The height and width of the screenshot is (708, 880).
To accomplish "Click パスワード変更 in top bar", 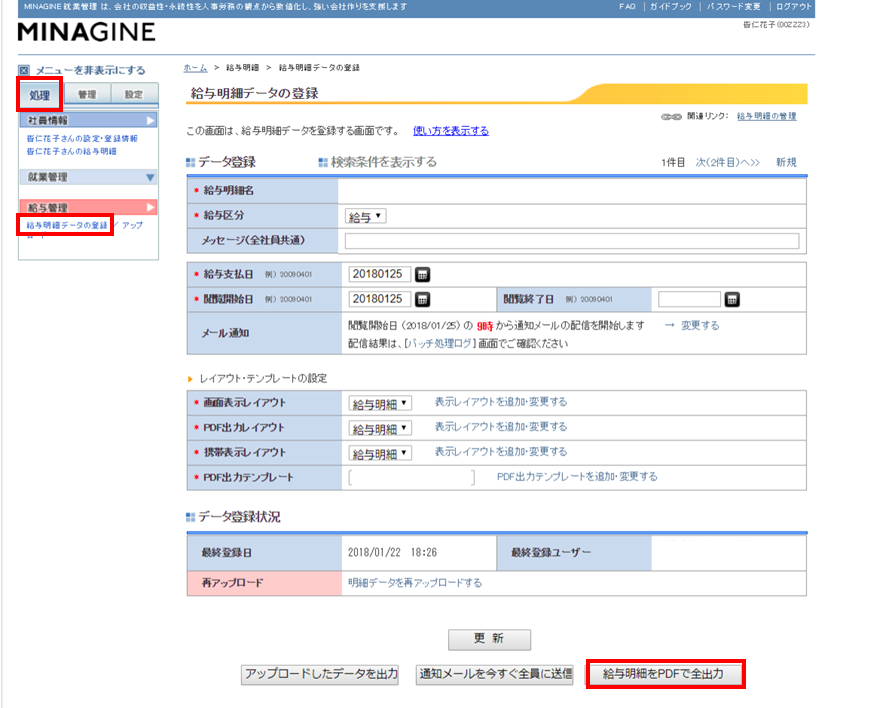I will 734,7.
